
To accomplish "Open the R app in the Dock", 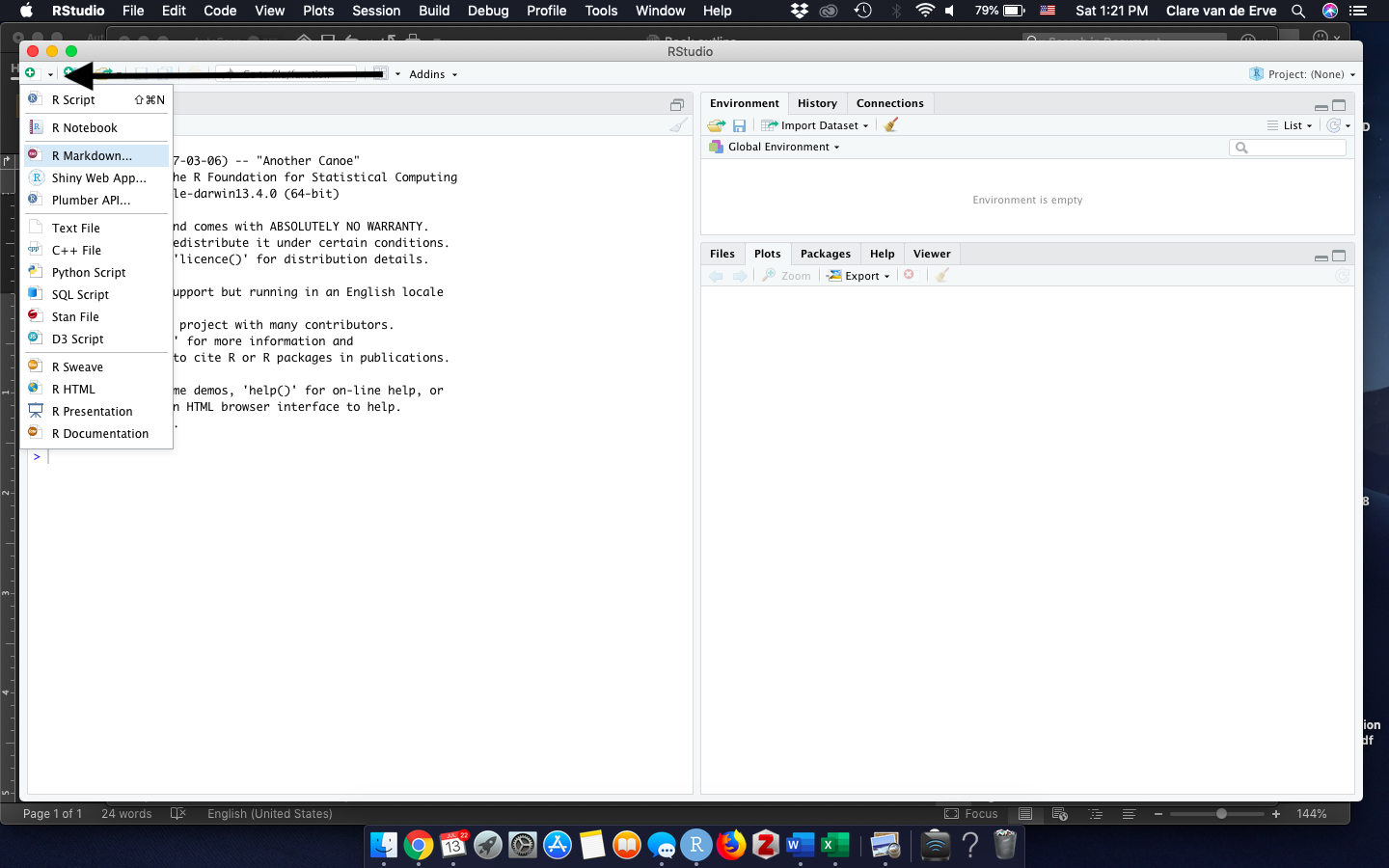I will pyautogui.click(x=695, y=846).
